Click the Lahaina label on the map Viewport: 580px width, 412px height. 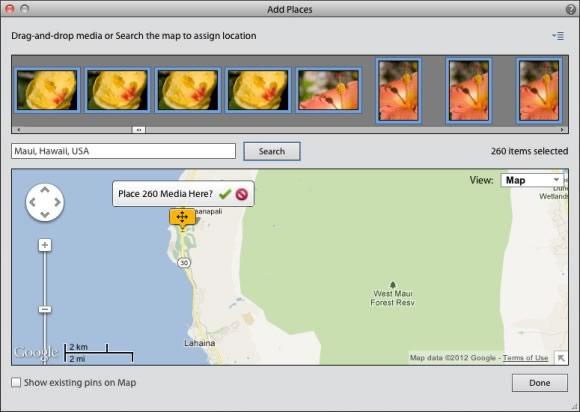click(200, 343)
